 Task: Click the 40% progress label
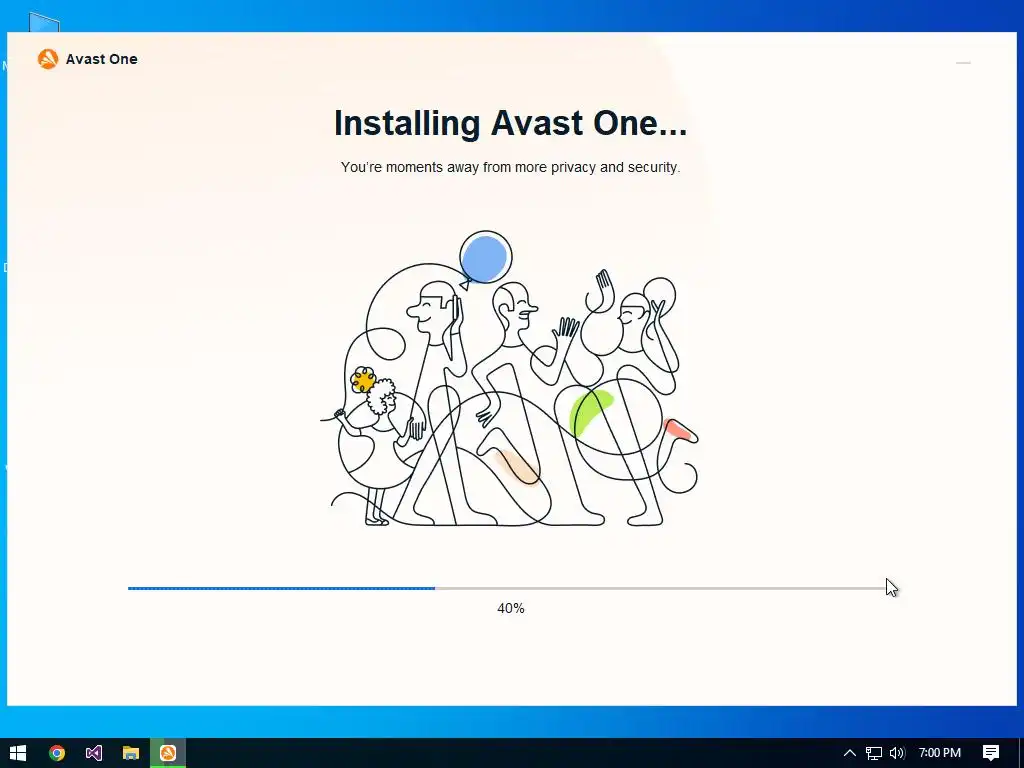point(511,608)
